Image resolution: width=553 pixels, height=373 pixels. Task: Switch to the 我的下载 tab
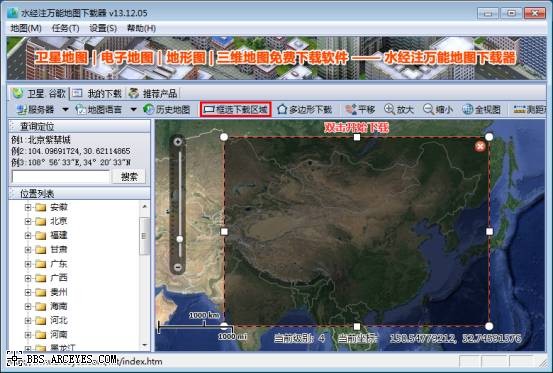98,93
